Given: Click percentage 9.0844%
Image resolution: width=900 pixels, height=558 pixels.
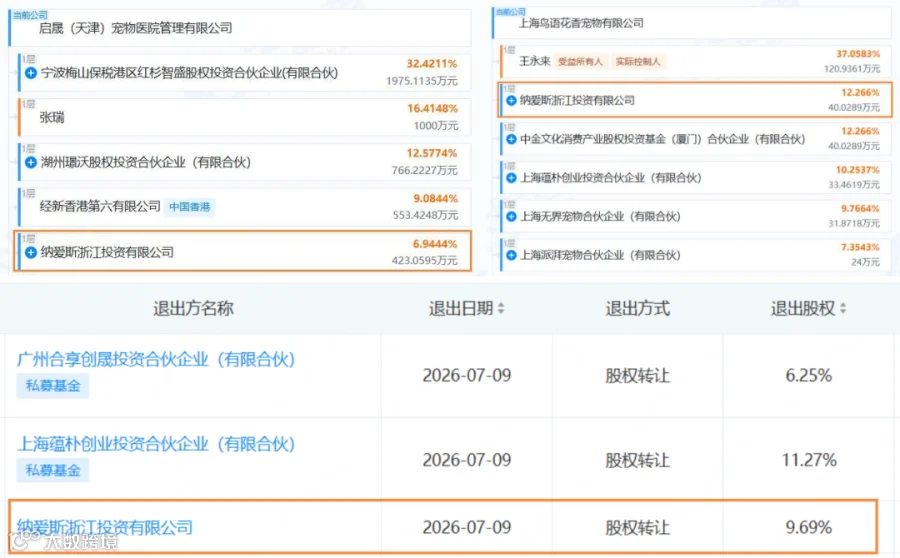Looking at the screenshot, I should coord(436,199).
